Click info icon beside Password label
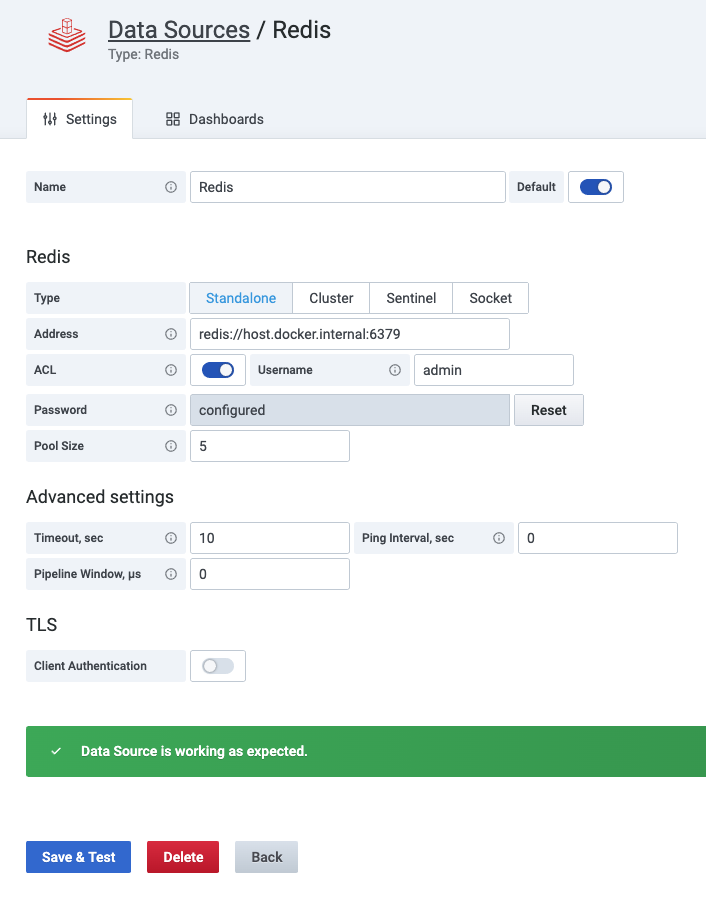Image resolution: width=706 pixels, height=899 pixels. (171, 410)
